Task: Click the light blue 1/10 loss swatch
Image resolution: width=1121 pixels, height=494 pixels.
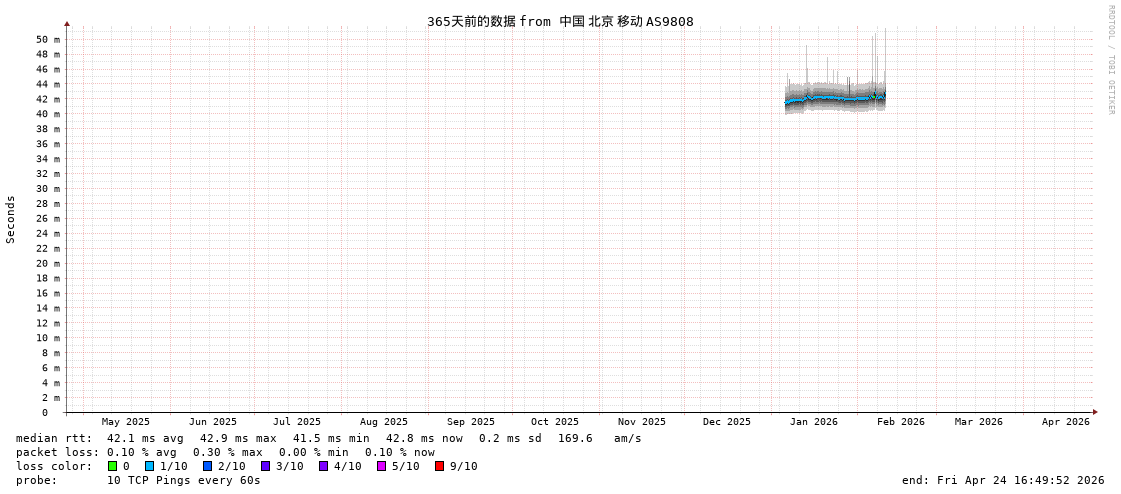Action: 149,466
